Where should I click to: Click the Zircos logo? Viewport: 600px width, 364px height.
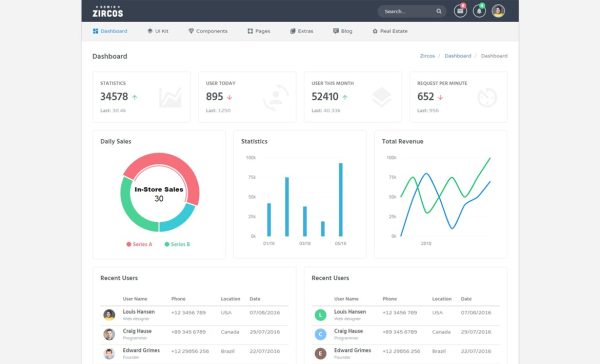pyautogui.click(x=108, y=12)
